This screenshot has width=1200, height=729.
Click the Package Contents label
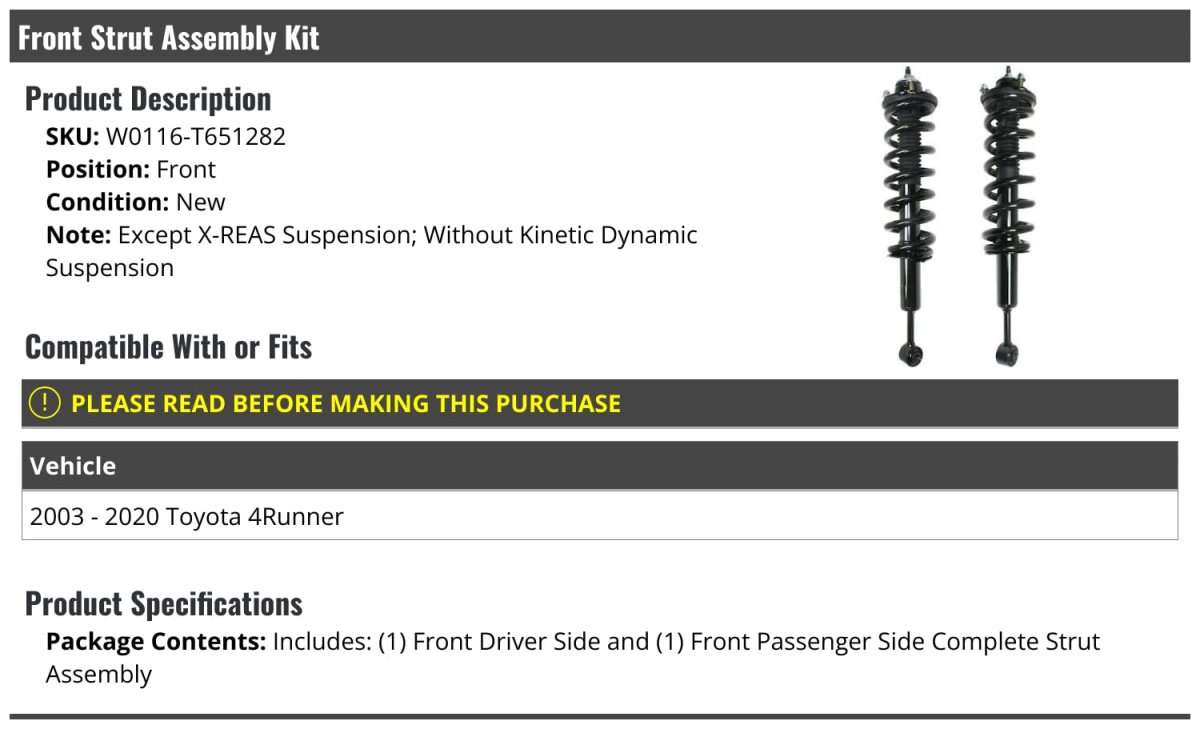[156, 641]
